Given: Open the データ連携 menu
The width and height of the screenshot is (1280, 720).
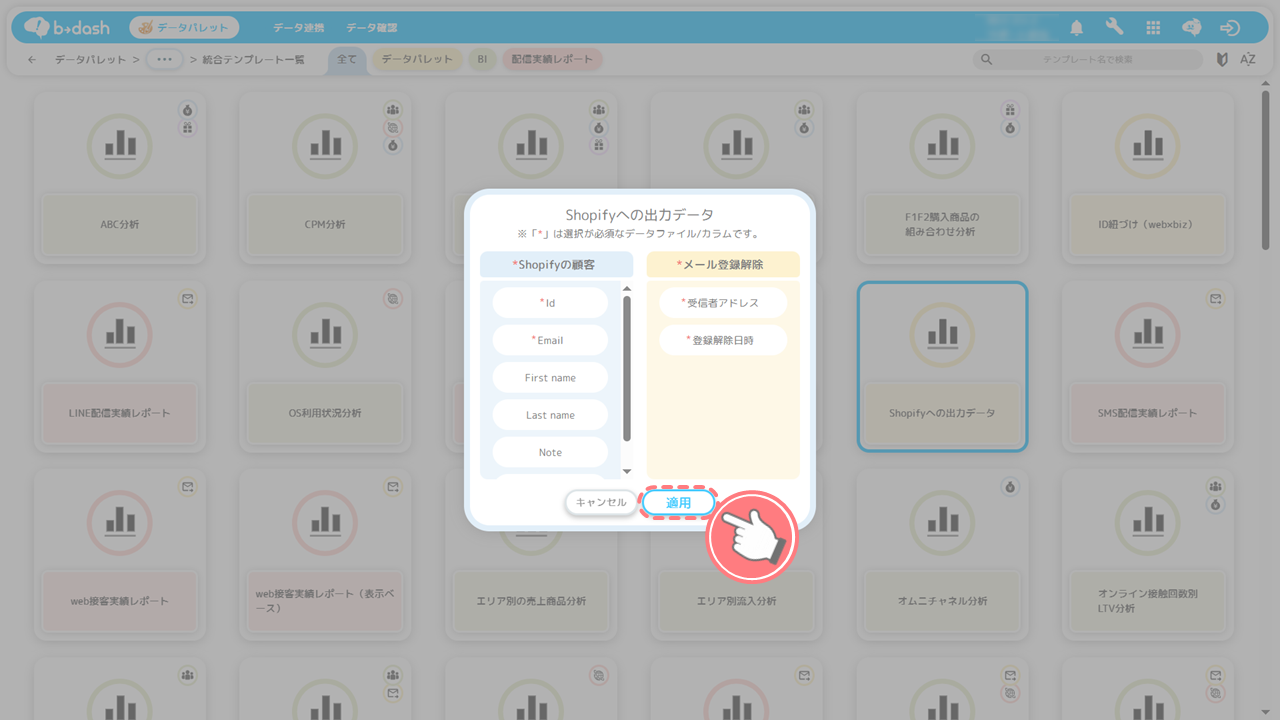Looking at the screenshot, I should [x=298, y=28].
